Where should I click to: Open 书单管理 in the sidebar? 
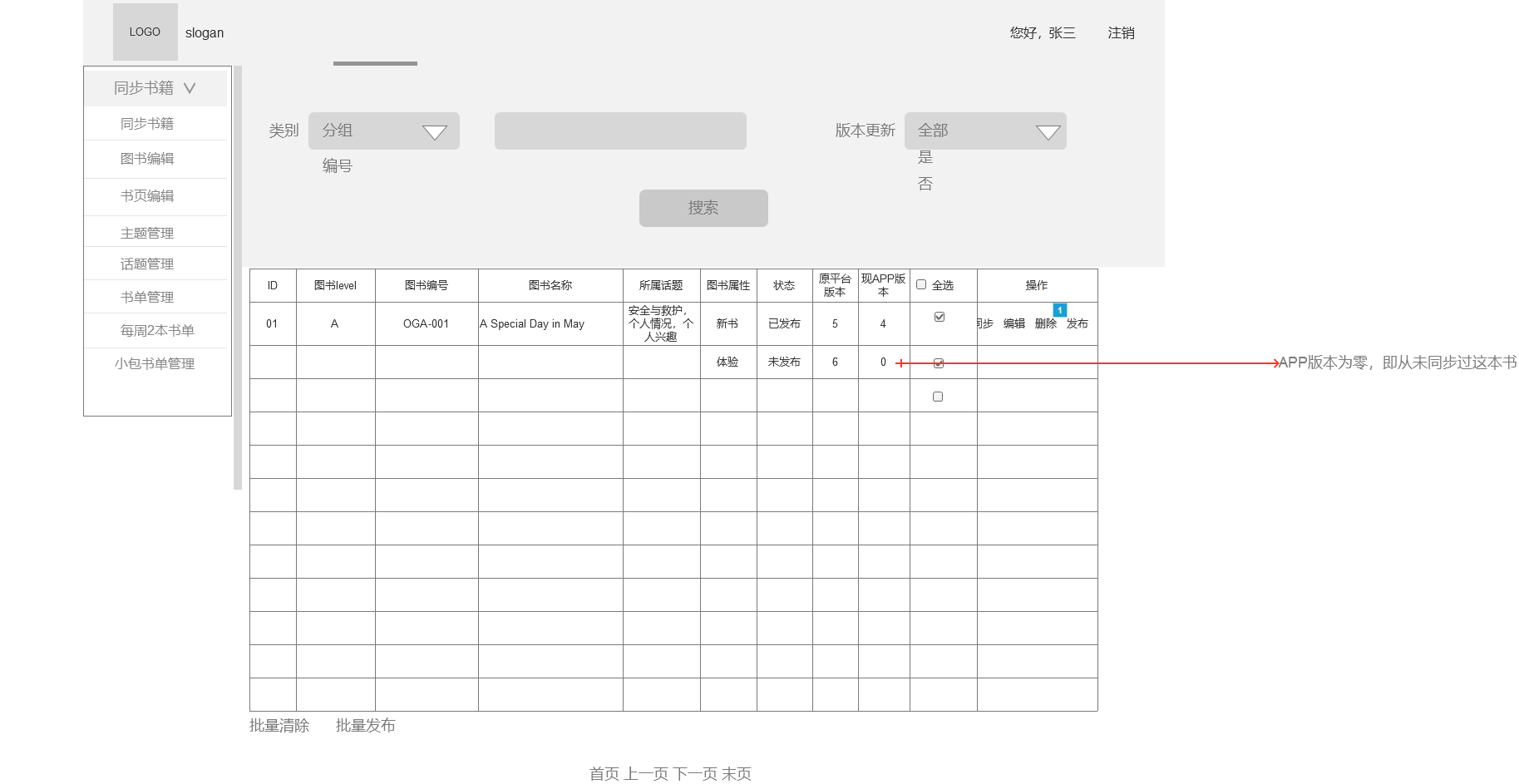tap(147, 297)
